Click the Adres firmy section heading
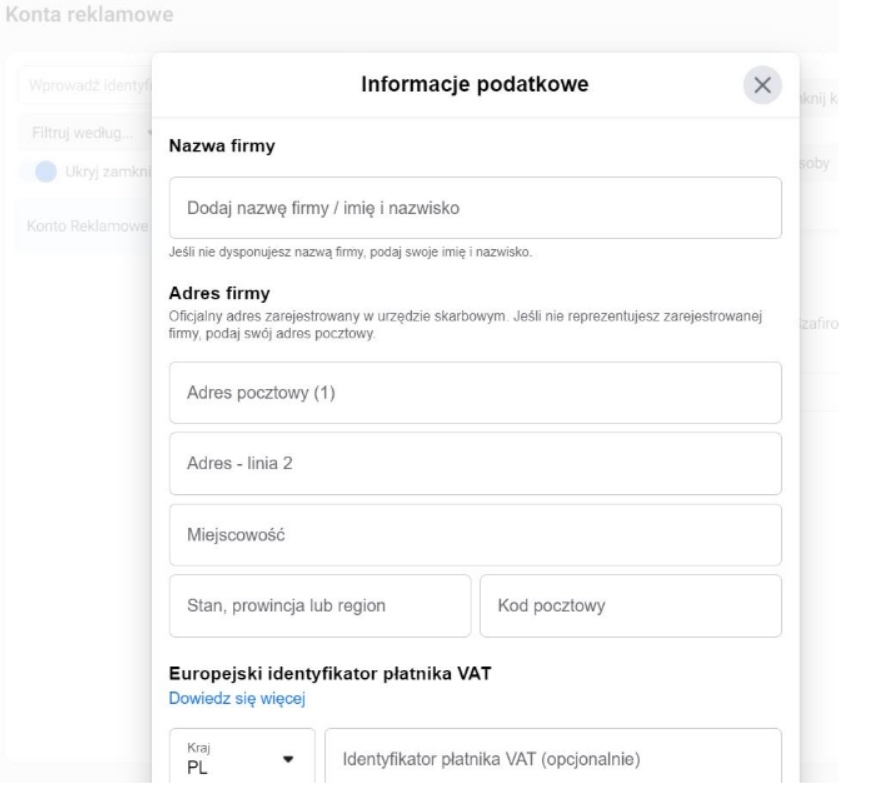Screen dimensions: 874x797 pos(217,295)
